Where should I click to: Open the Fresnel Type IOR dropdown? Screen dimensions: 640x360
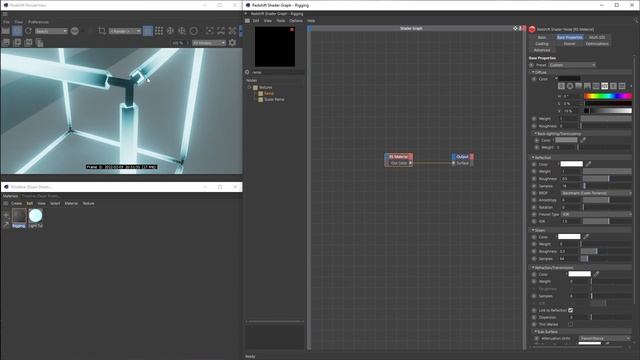click(596, 214)
